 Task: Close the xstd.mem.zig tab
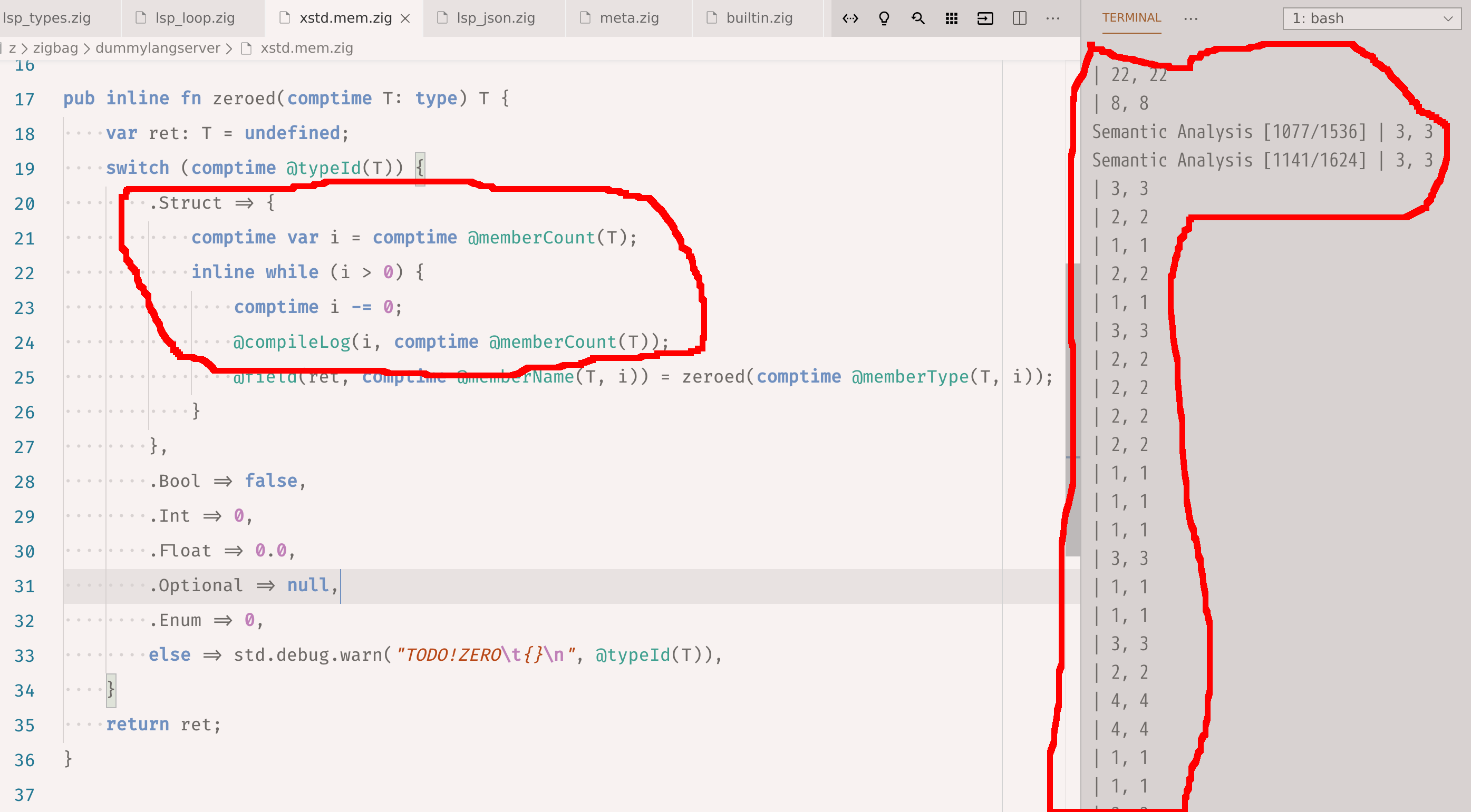405,19
